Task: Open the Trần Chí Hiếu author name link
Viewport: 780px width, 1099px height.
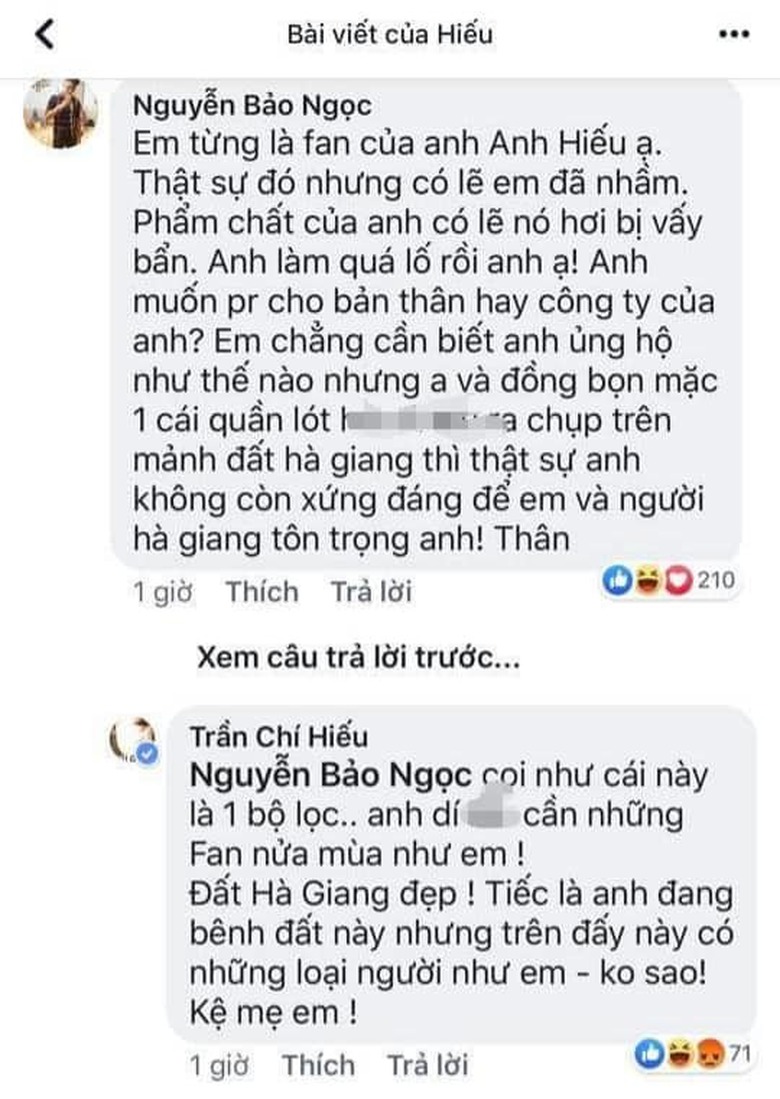Action: [x=277, y=737]
